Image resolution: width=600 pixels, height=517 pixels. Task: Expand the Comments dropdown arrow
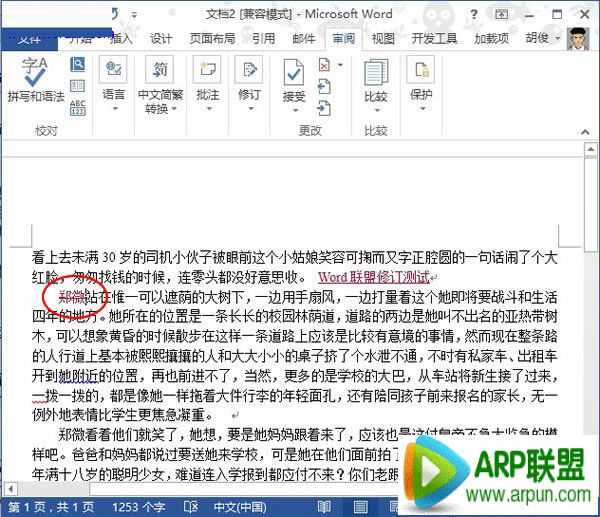[209, 109]
